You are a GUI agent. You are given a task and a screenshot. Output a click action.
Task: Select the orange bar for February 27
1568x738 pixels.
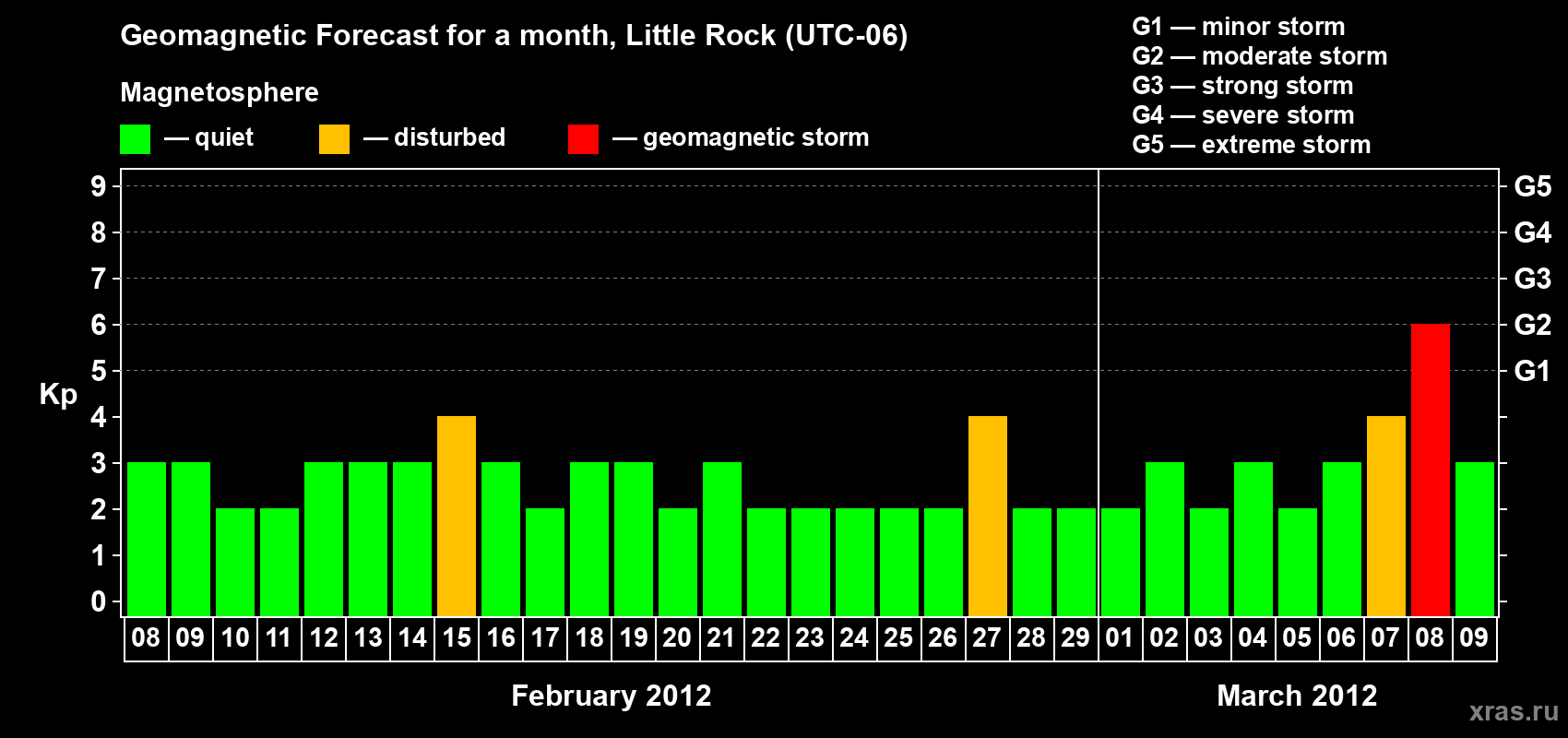point(988,517)
